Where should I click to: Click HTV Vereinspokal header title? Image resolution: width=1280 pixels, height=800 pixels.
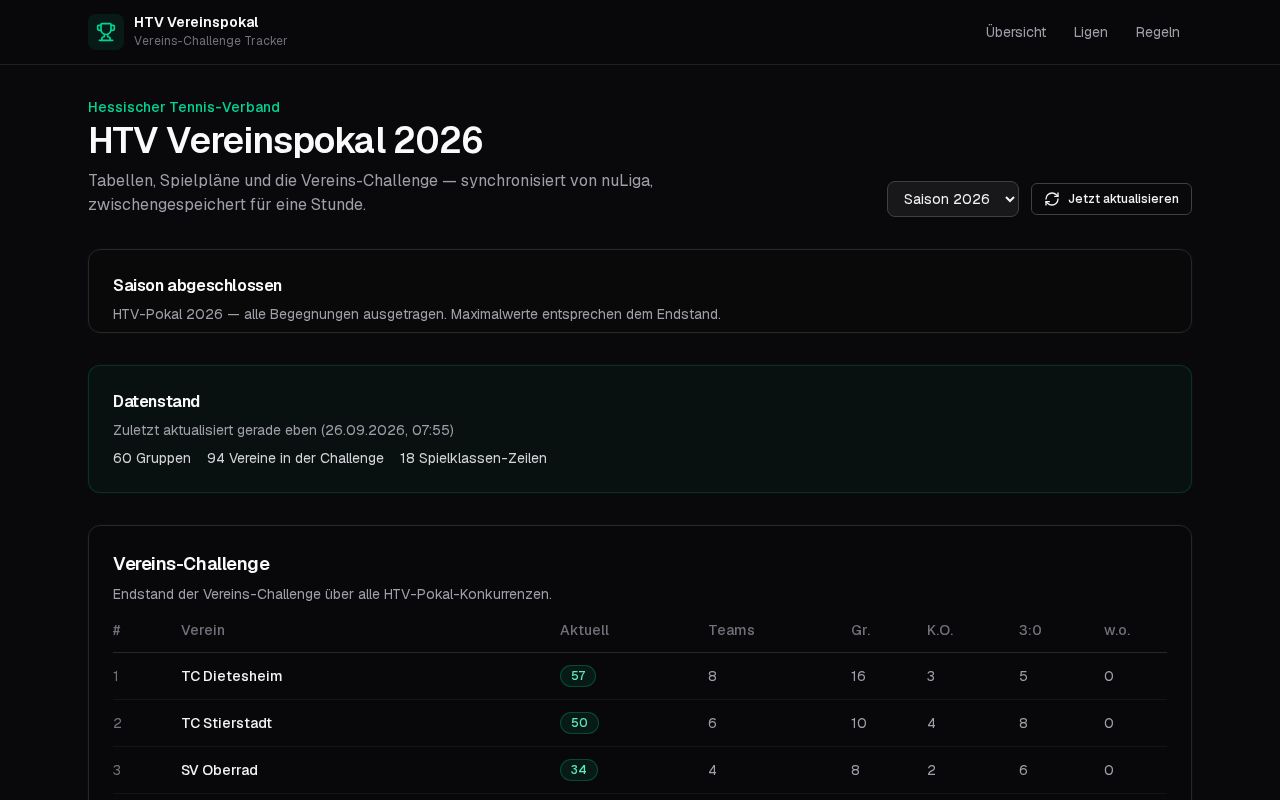point(196,22)
